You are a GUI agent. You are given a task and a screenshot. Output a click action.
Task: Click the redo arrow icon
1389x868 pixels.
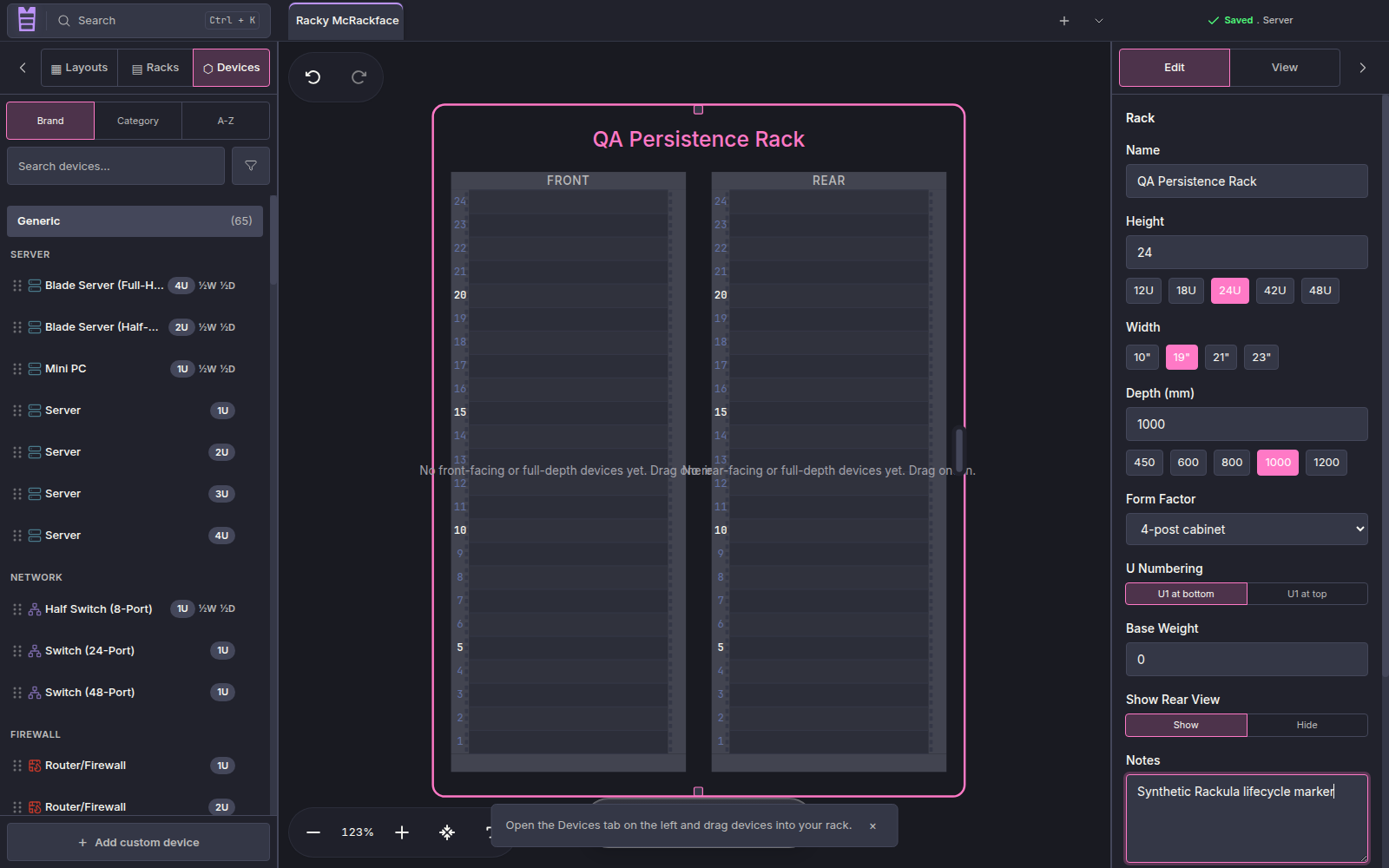tap(359, 77)
